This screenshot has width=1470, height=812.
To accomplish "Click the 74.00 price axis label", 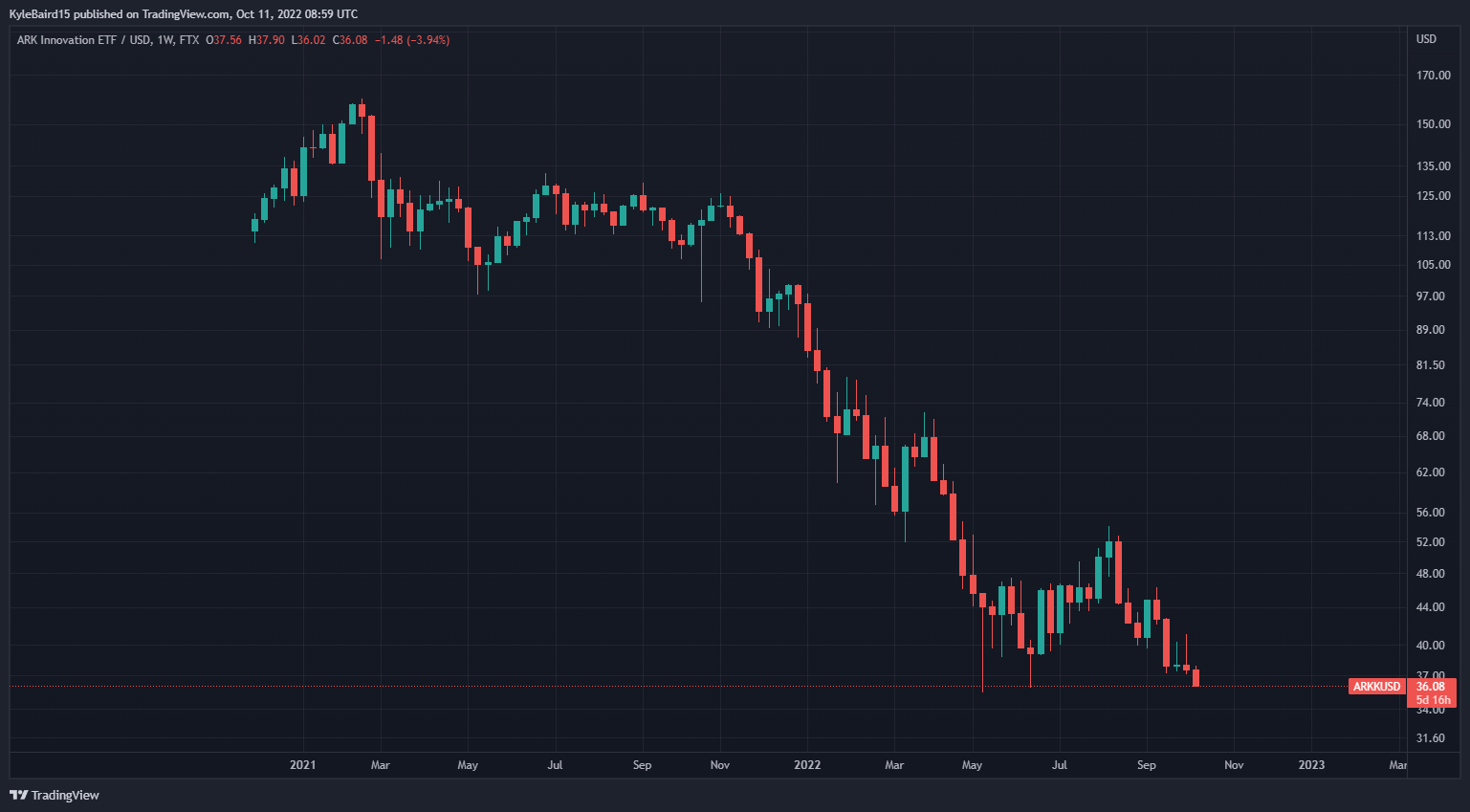I will (1431, 403).
